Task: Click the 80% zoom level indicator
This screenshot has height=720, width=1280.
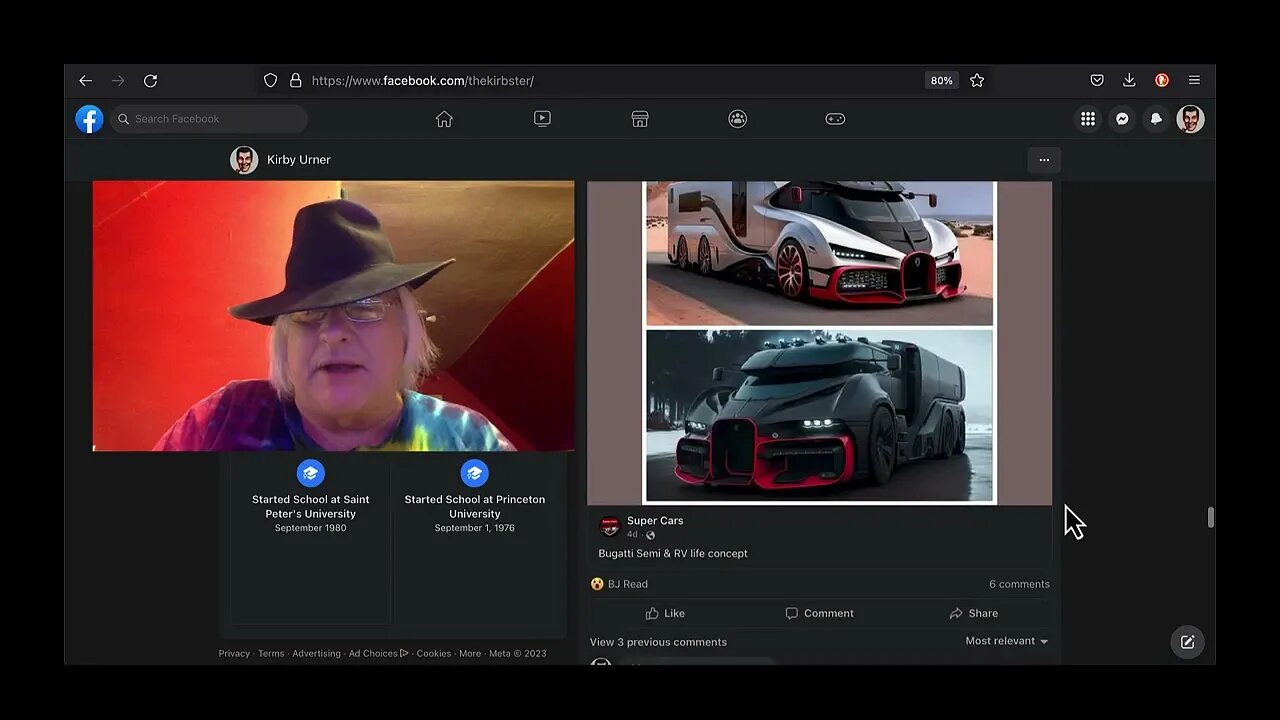Action: coord(941,80)
